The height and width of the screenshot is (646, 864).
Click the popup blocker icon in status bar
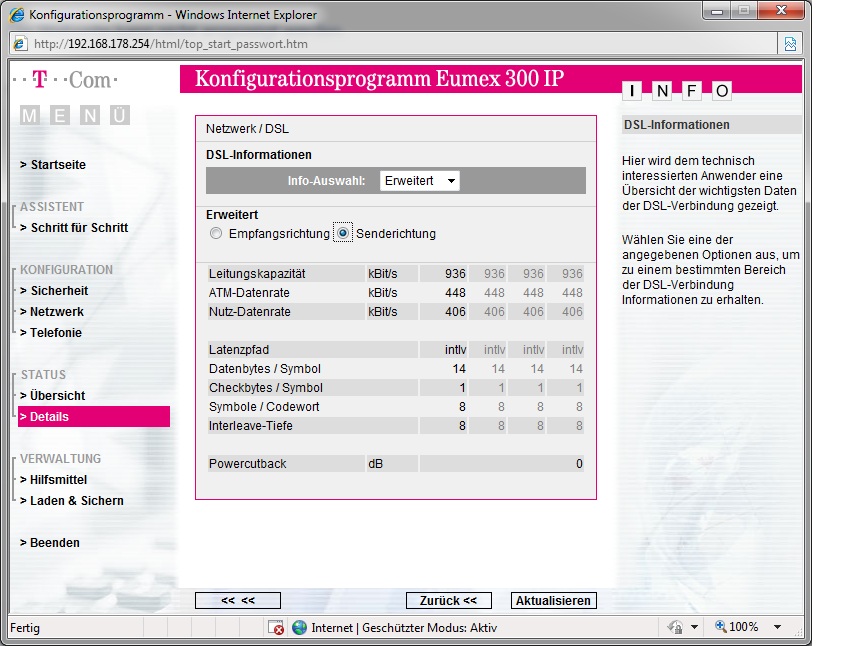276,627
